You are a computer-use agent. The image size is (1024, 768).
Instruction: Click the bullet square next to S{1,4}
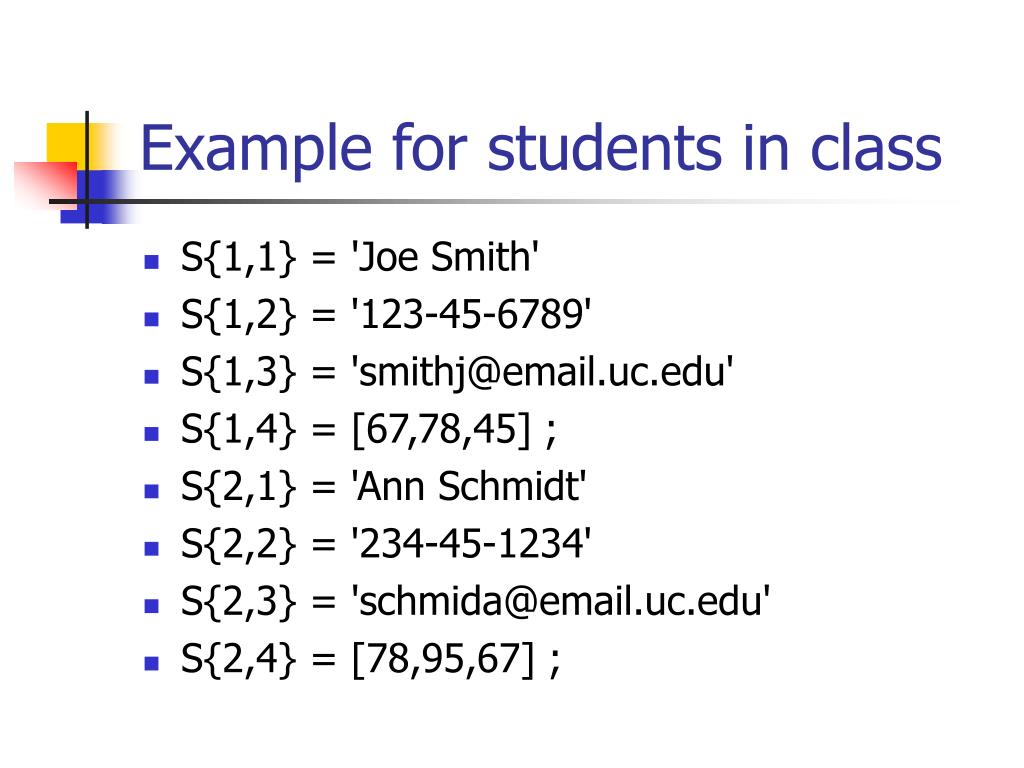tap(152, 434)
